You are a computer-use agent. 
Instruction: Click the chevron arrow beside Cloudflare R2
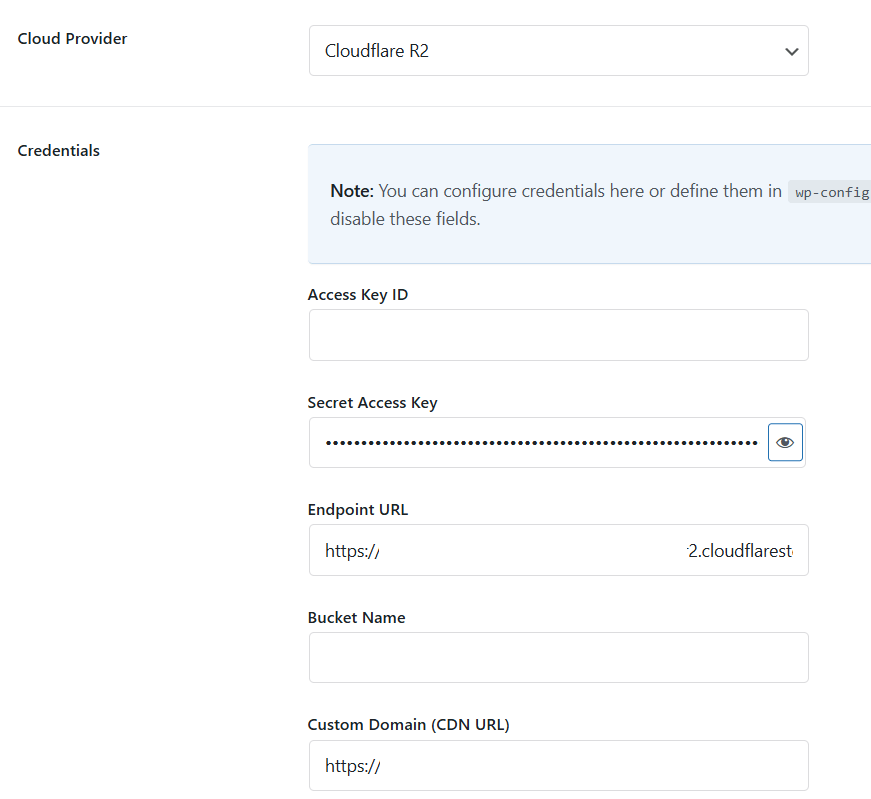(x=791, y=51)
